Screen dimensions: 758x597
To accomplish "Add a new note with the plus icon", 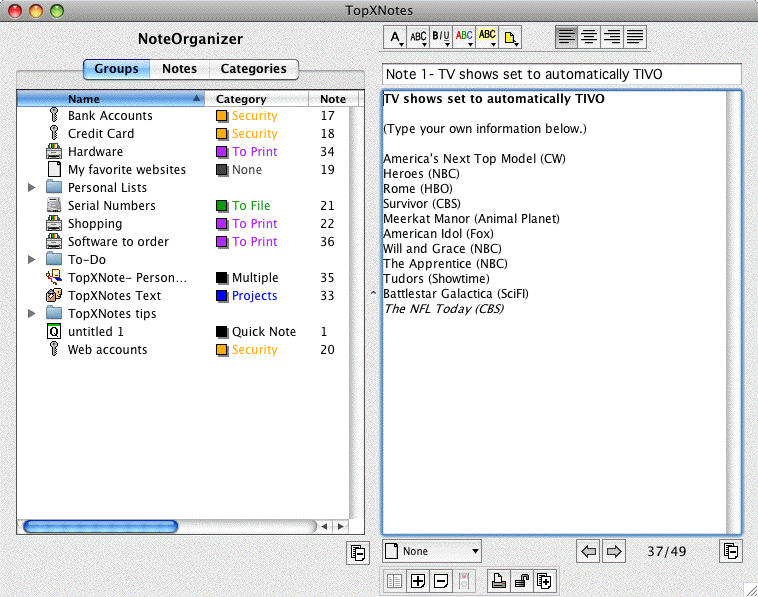I will [x=418, y=581].
